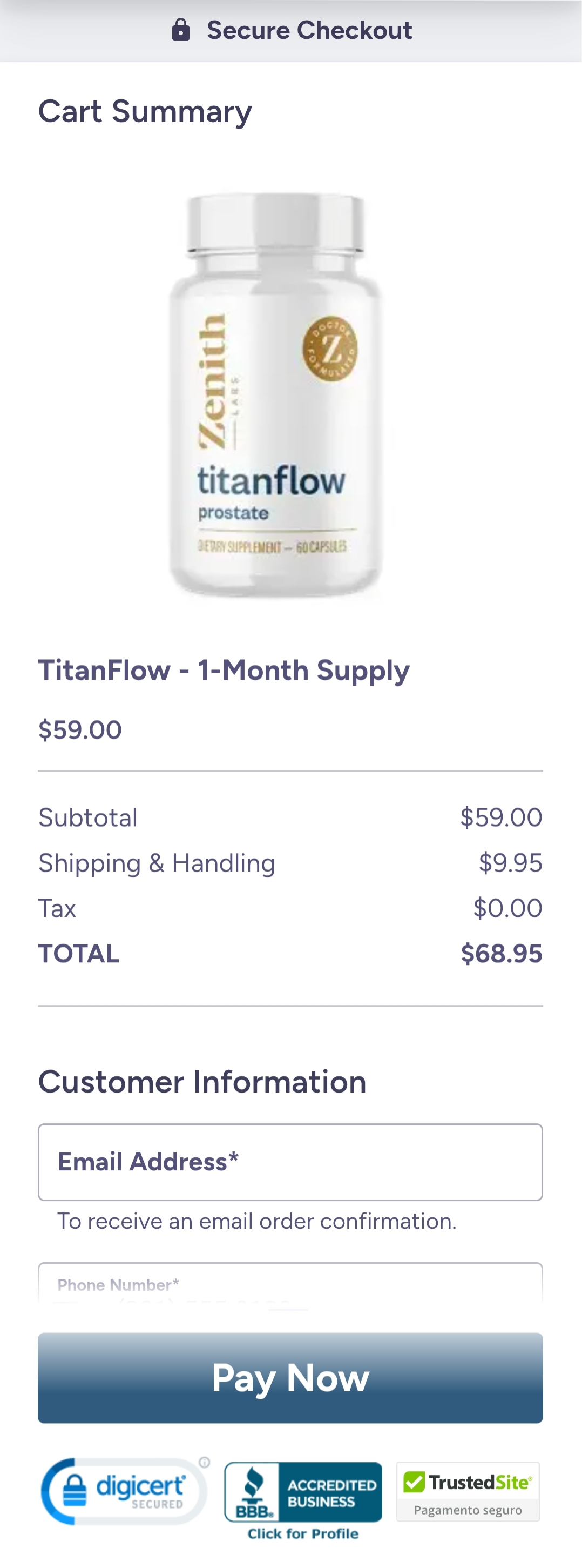Click the Pagamento seguro label
Viewport: 582px width, 1568px height.
(x=468, y=1510)
